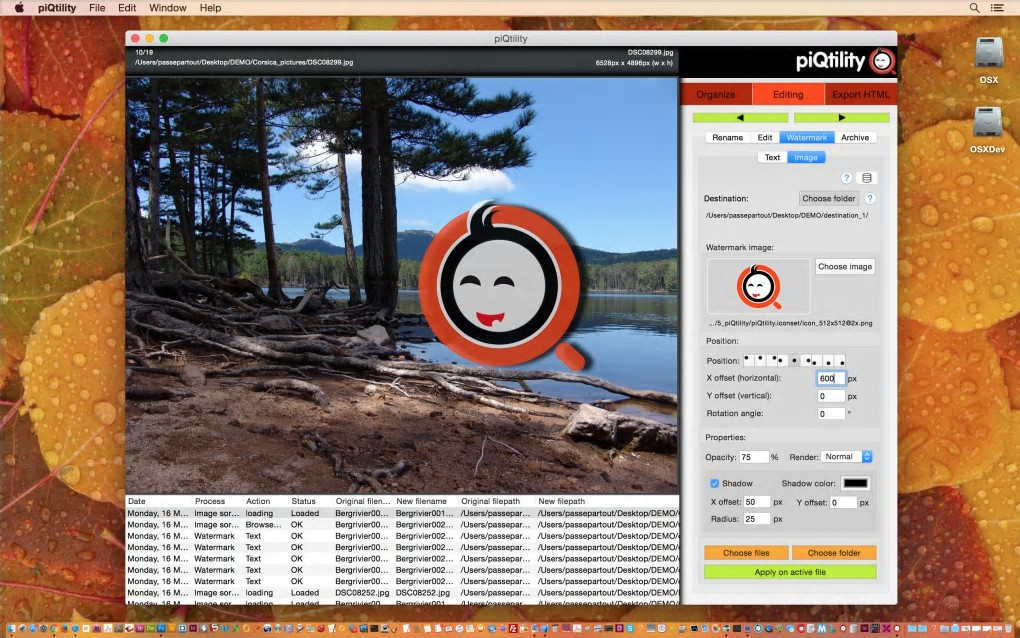Open the Edit menu in menu bar
The height and width of the screenshot is (638, 1020).
127,8
